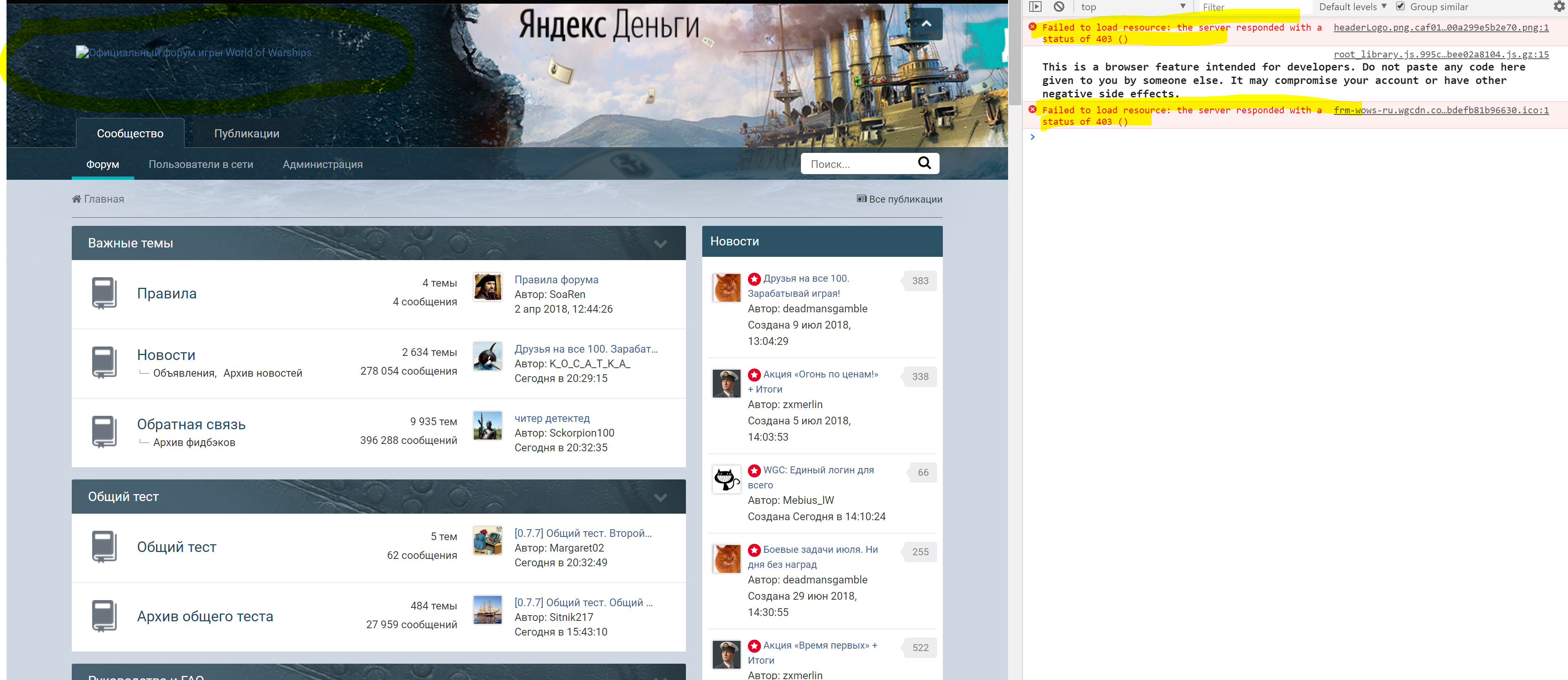The width and height of the screenshot is (1568, 680).
Task: Click the Все публикации newspaper icon
Action: click(861, 199)
